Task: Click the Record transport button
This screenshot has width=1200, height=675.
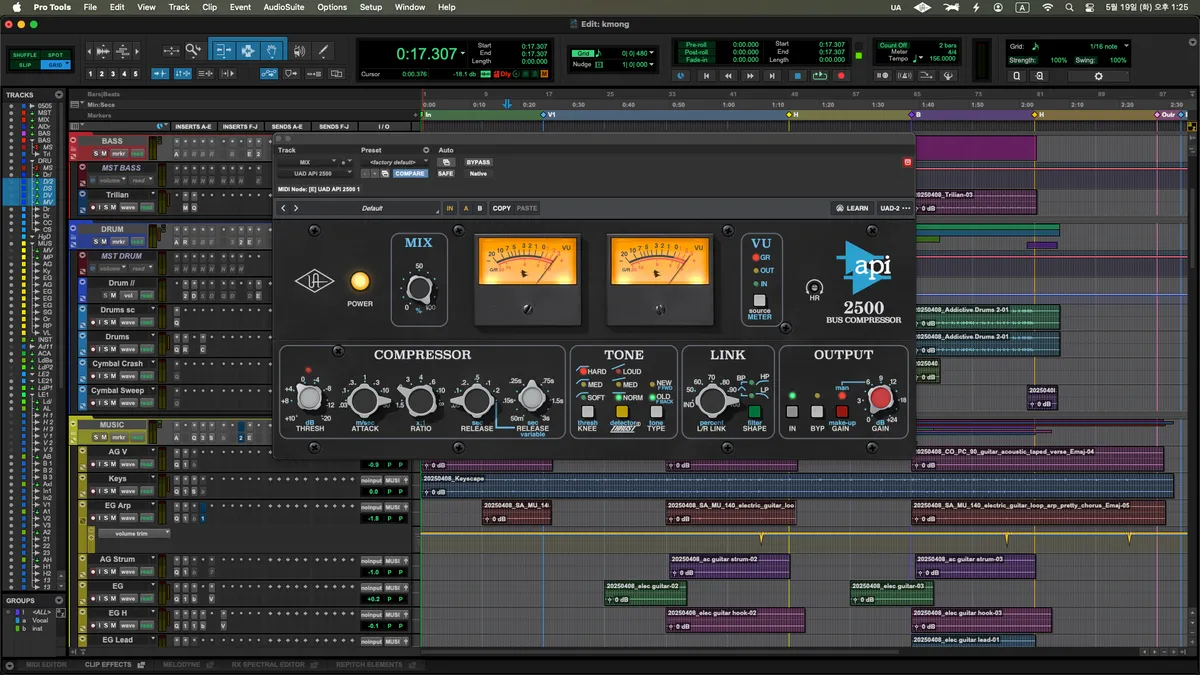Action: (x=841, y=75)
